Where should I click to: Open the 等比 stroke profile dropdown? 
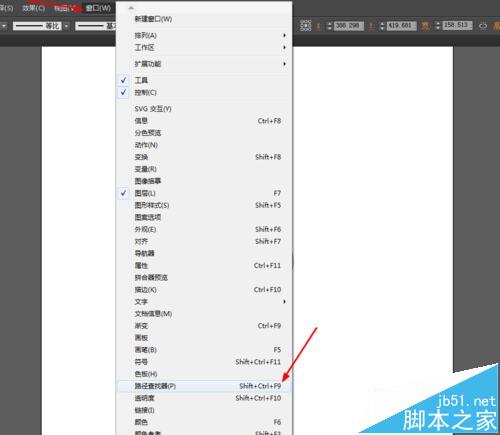67,26
